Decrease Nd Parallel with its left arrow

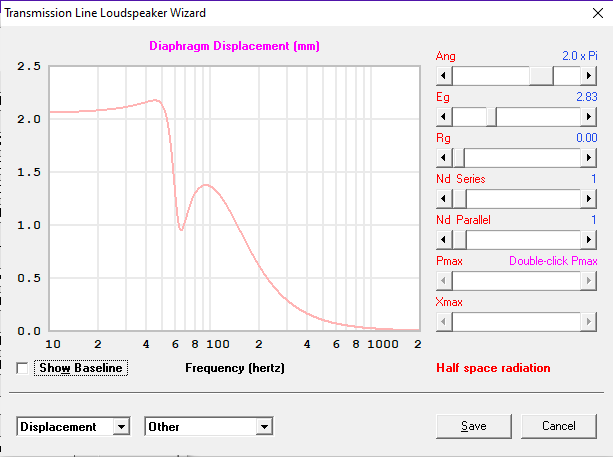pos(444,240)
